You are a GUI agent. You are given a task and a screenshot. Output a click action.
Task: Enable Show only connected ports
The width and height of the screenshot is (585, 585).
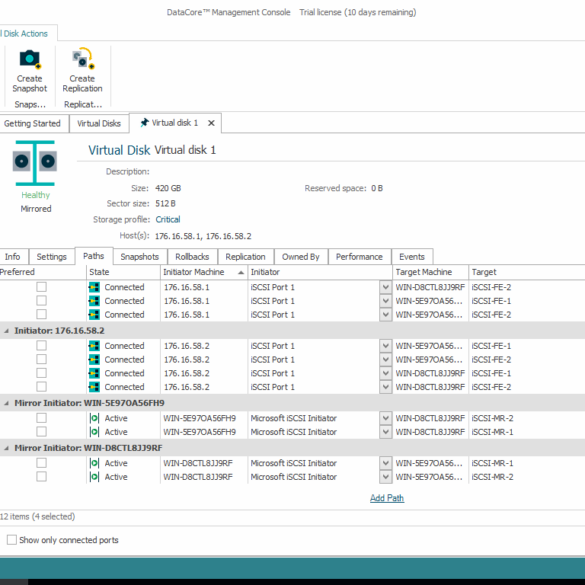(12, 540)
